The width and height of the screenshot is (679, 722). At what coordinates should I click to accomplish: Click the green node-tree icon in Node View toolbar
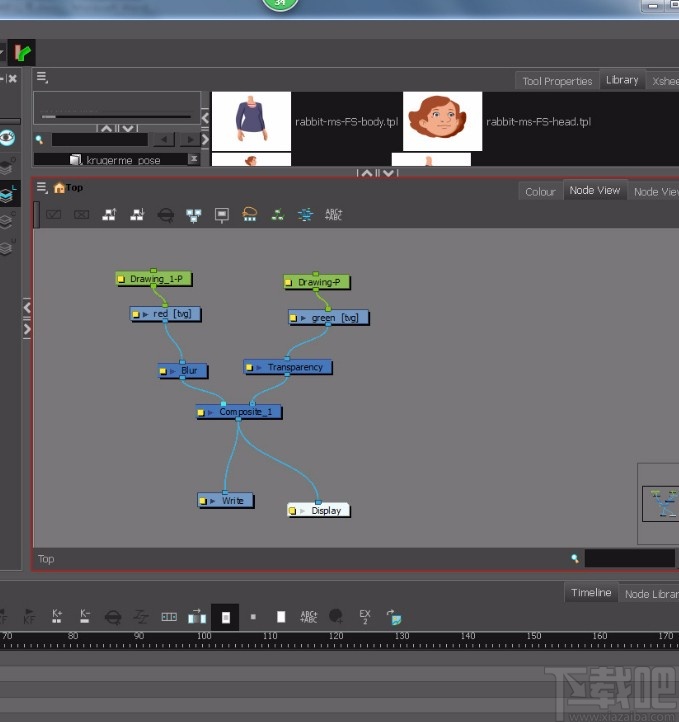pos(278,215)
